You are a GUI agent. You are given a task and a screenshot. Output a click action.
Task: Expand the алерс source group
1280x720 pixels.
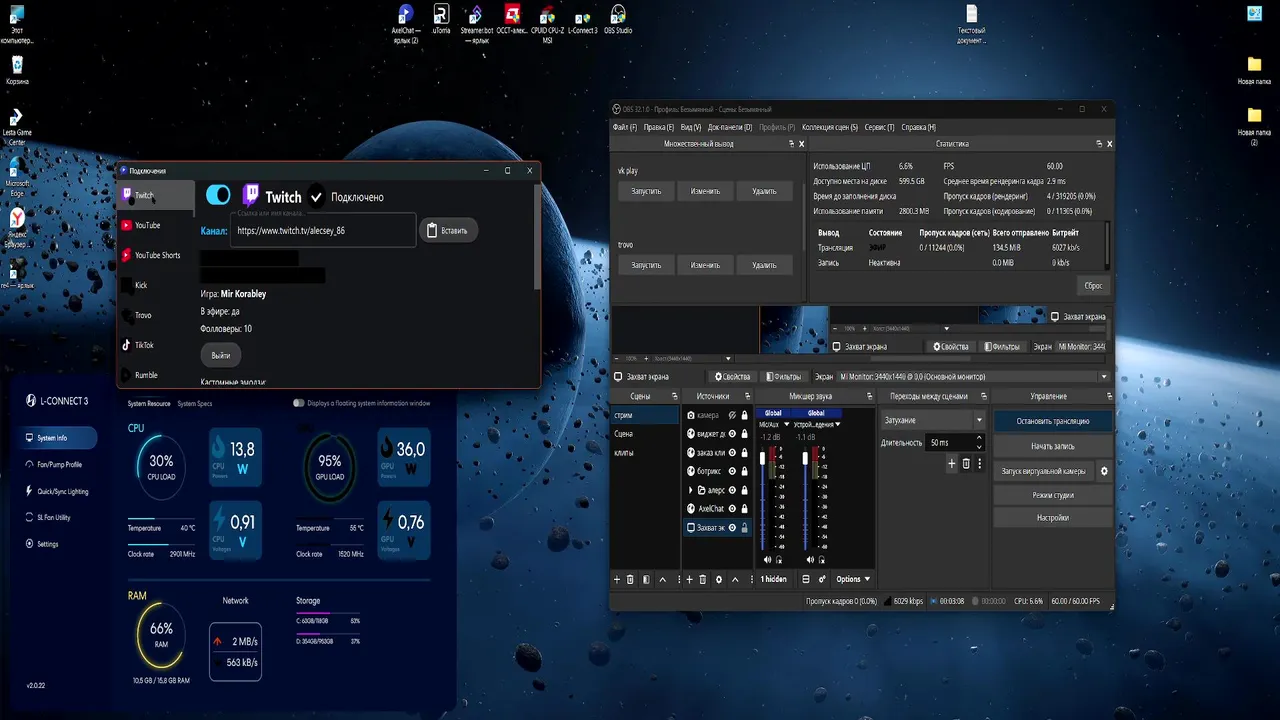690,490
